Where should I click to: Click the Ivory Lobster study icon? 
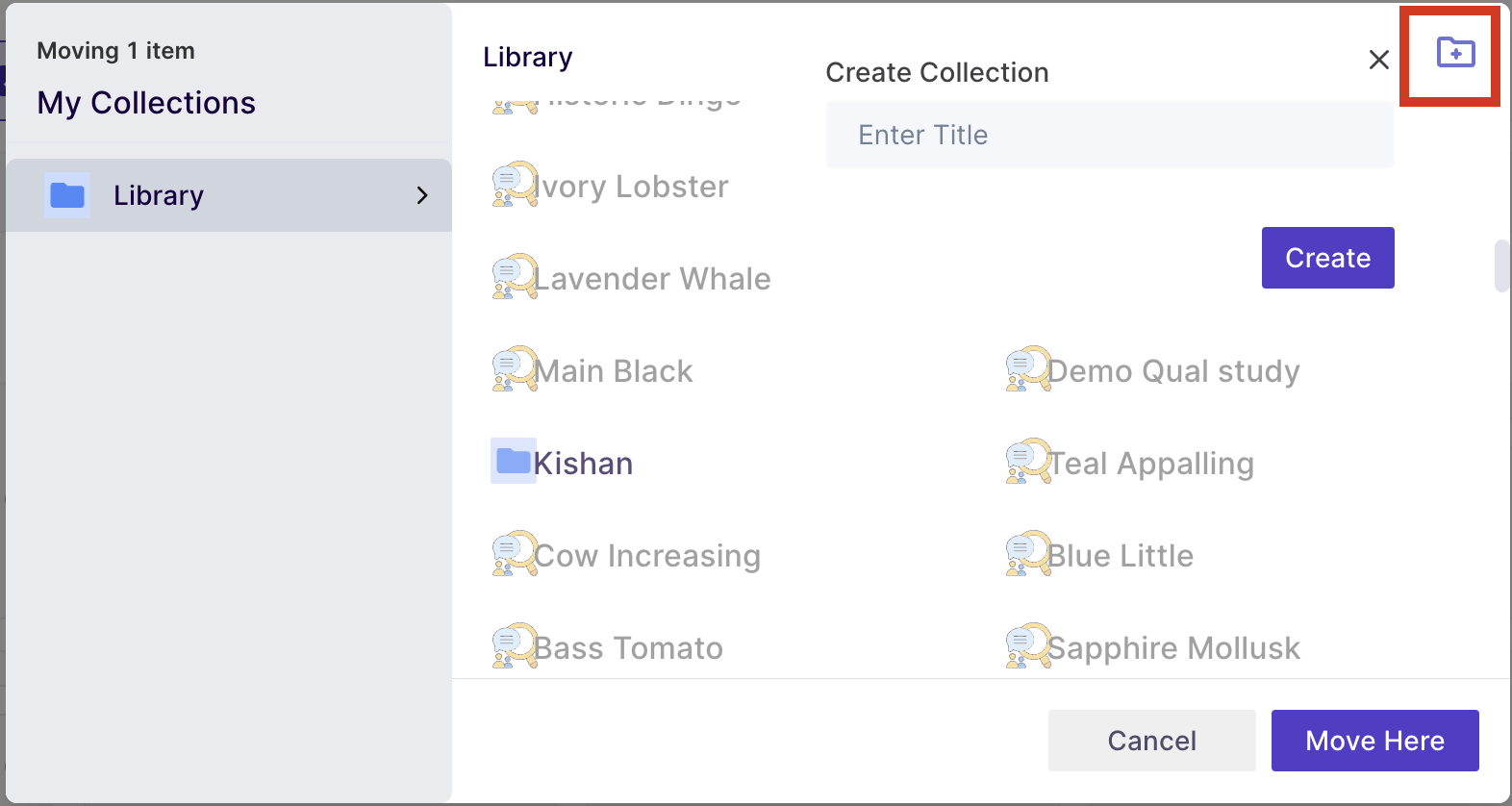515,184
